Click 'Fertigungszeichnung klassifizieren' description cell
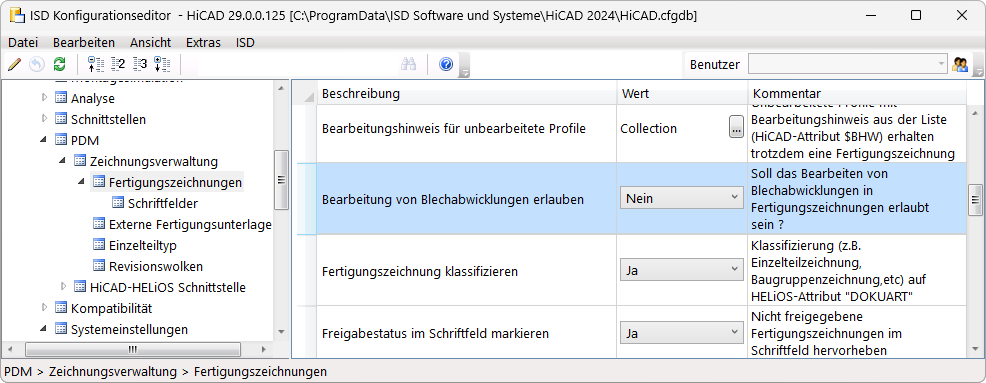This screenshot has width=986, height=383. coord(466,271)
